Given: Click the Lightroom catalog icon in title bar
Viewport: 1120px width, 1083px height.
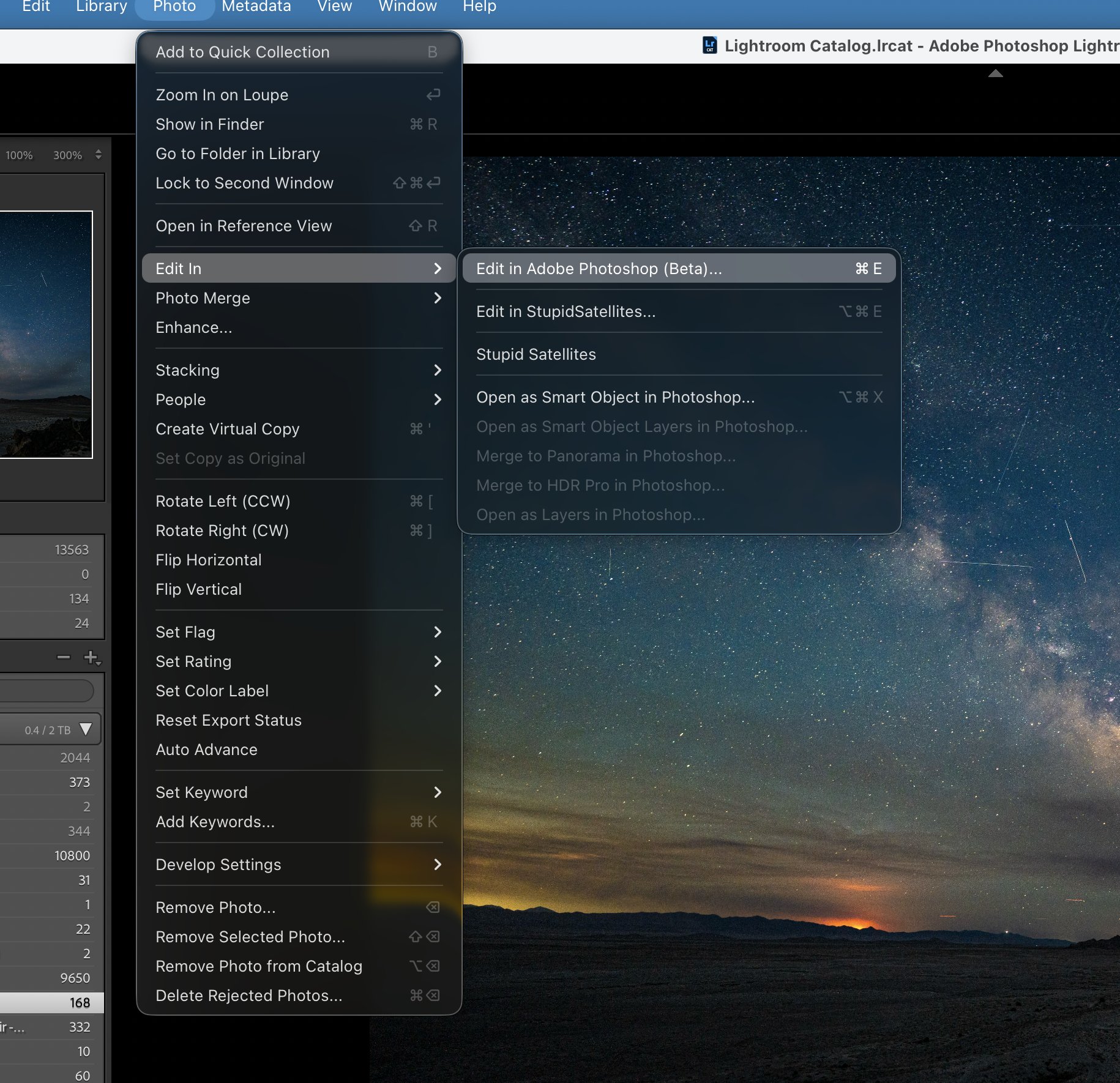Looking at the screenshot, I should point(710,45).
